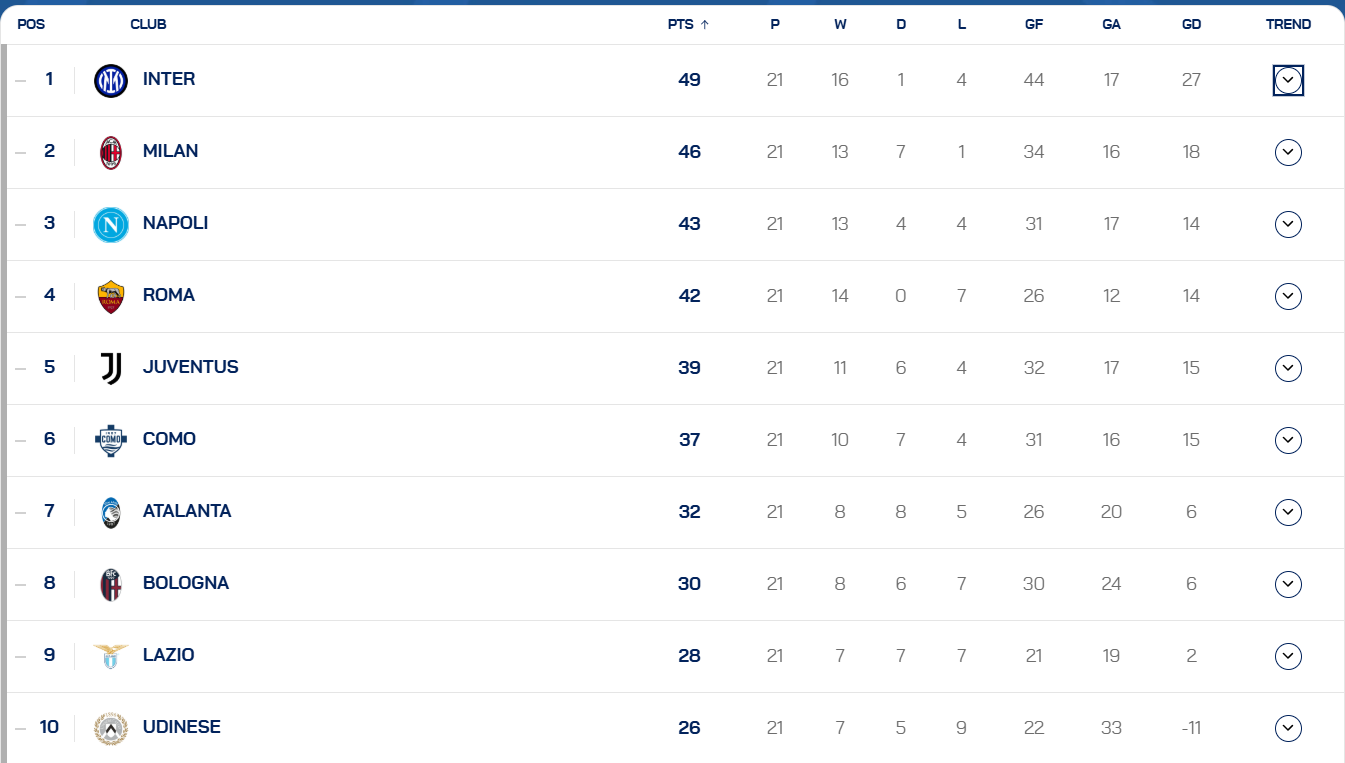Click the Lazio eagle logo
Image resolution: width=1345 pixels, height=763 pixels.
pos(111,657)
